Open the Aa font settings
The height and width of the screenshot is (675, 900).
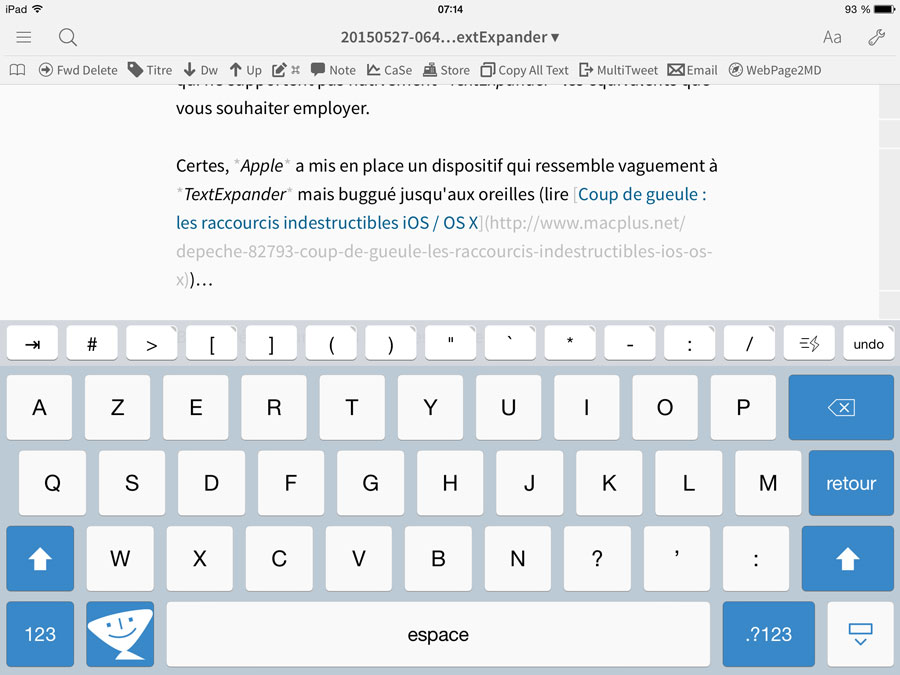(832, 37)
